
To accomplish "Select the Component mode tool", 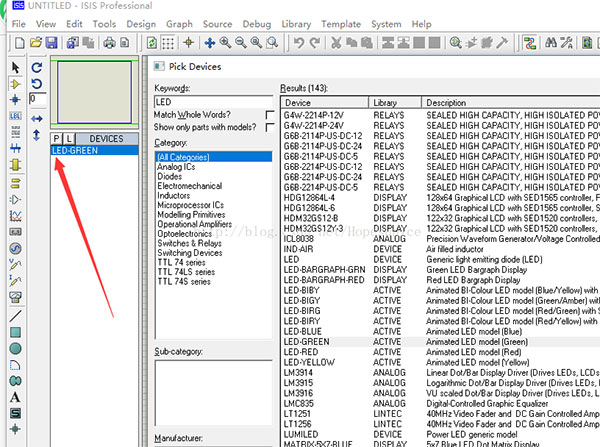I will [x=15, y=83].
